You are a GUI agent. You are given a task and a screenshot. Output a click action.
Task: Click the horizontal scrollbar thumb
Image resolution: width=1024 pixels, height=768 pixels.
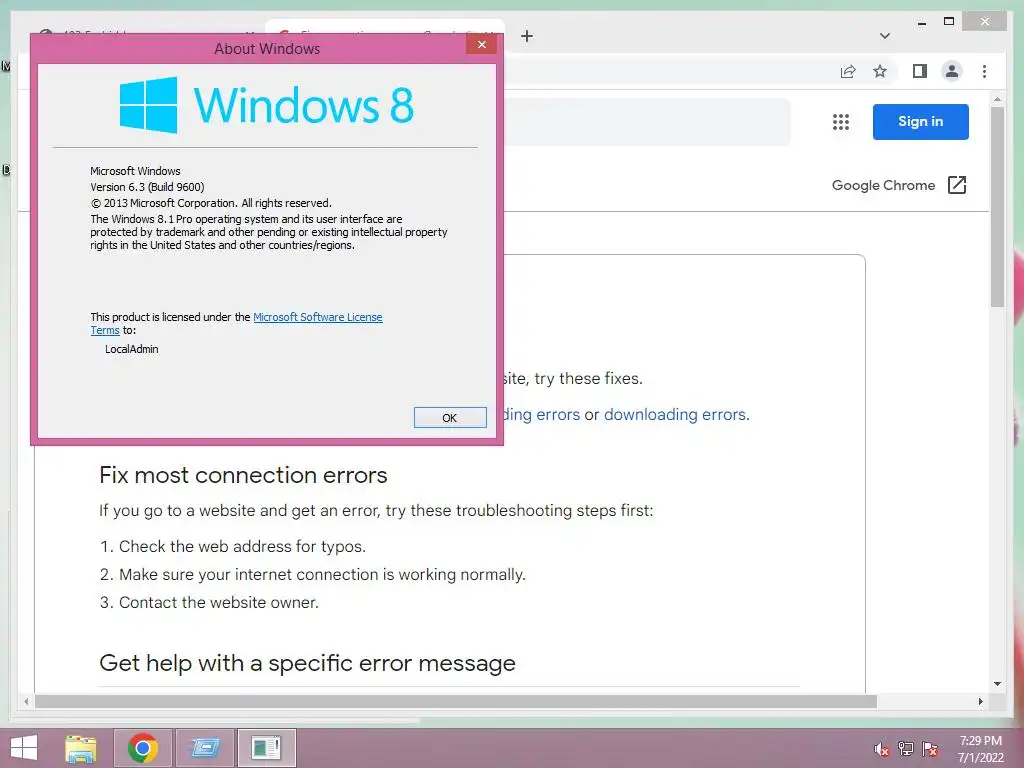(456, 701)
